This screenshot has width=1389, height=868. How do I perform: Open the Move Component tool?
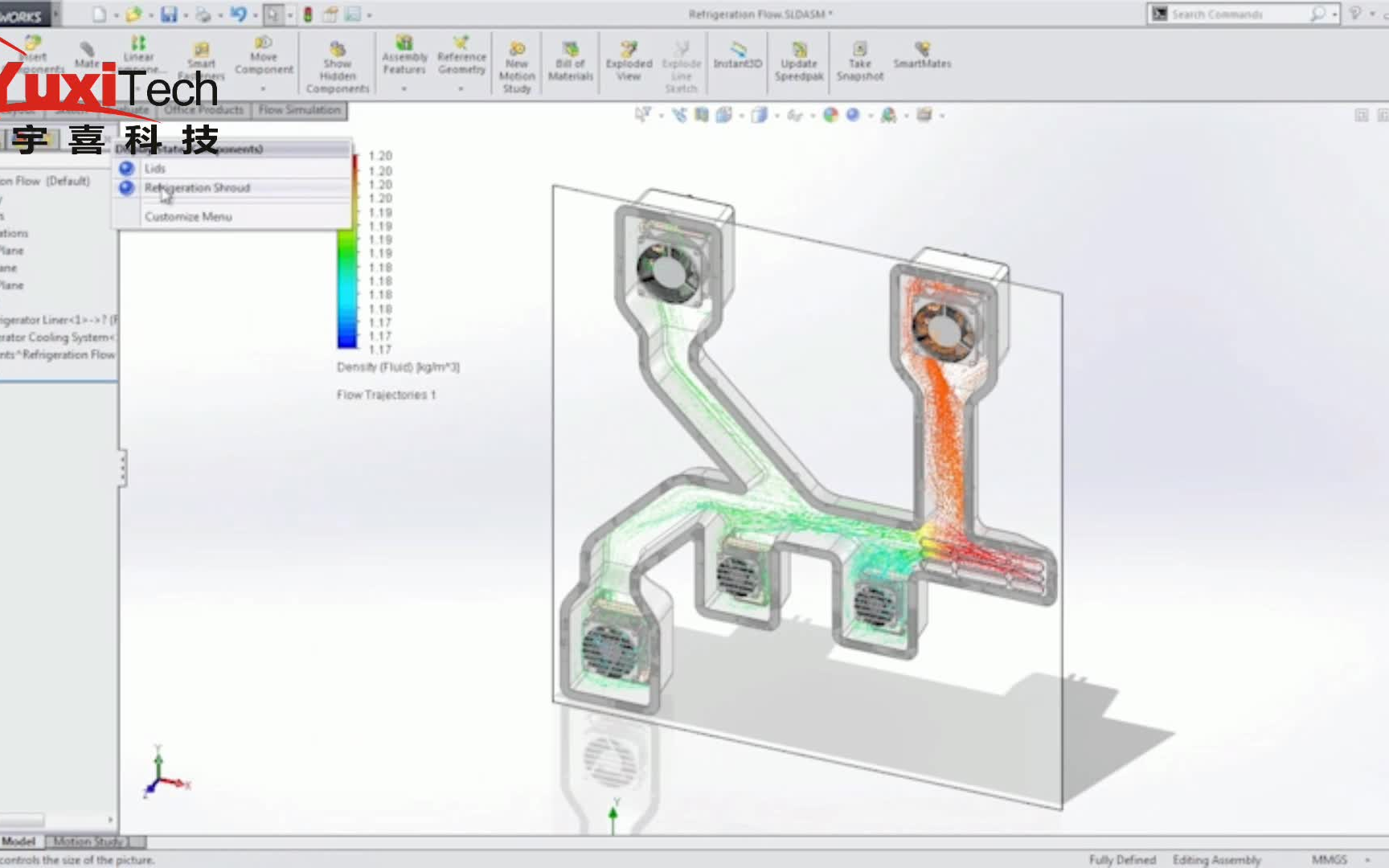click(264, 56)
